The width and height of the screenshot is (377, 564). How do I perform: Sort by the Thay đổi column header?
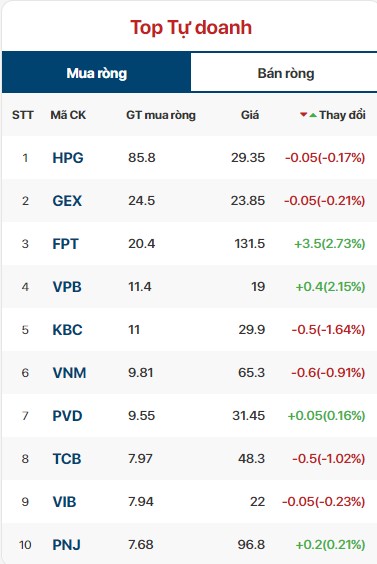[342, 115]
